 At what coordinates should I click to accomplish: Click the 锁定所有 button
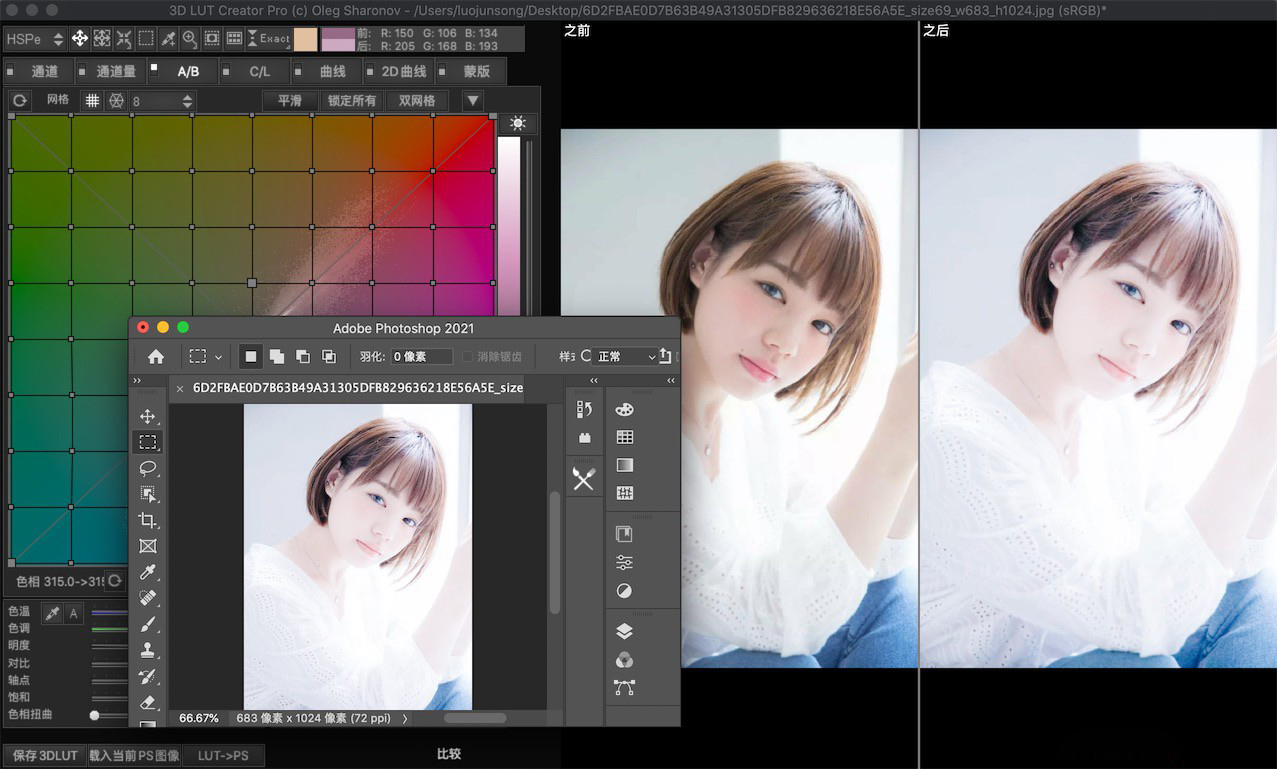point(352,101)
